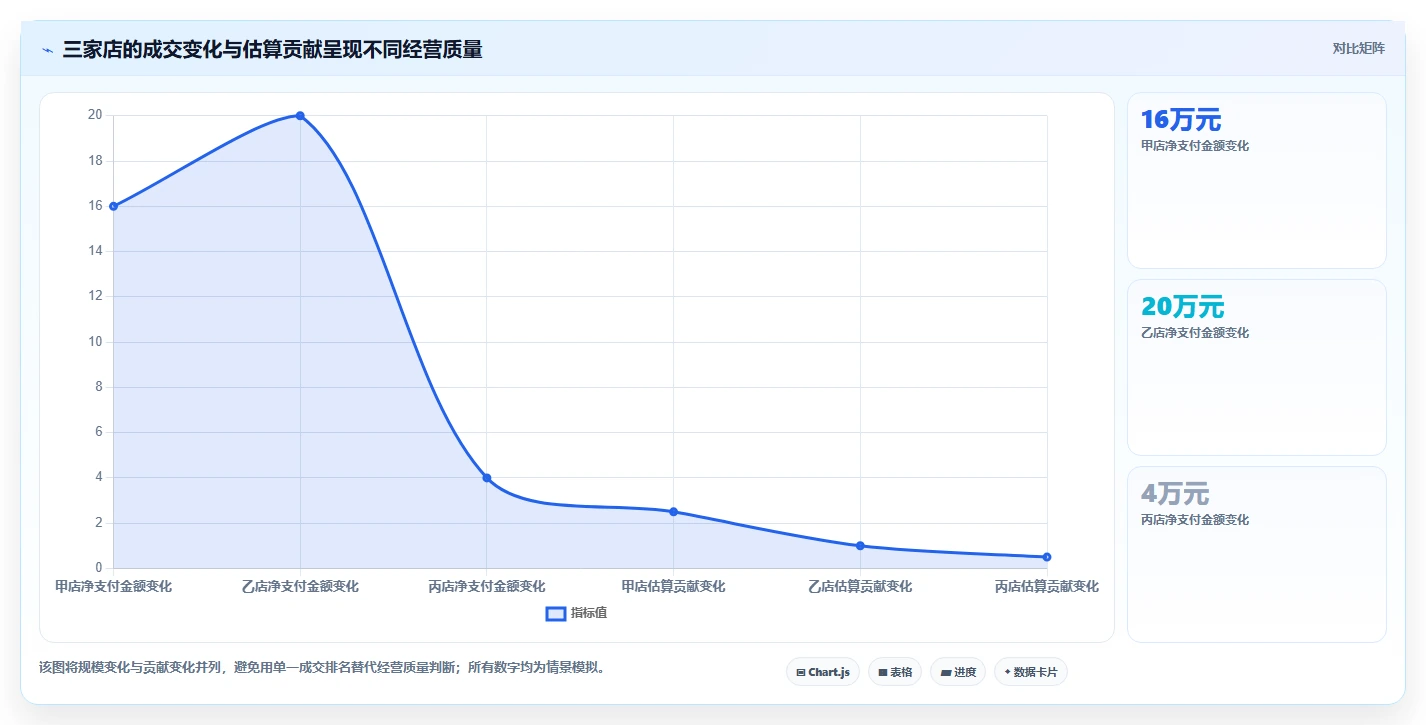Click the data point for 甲店净支付金额变化
Image resolution: width=1426 pixels, height=725 pixels.
(x=113, y=206)
